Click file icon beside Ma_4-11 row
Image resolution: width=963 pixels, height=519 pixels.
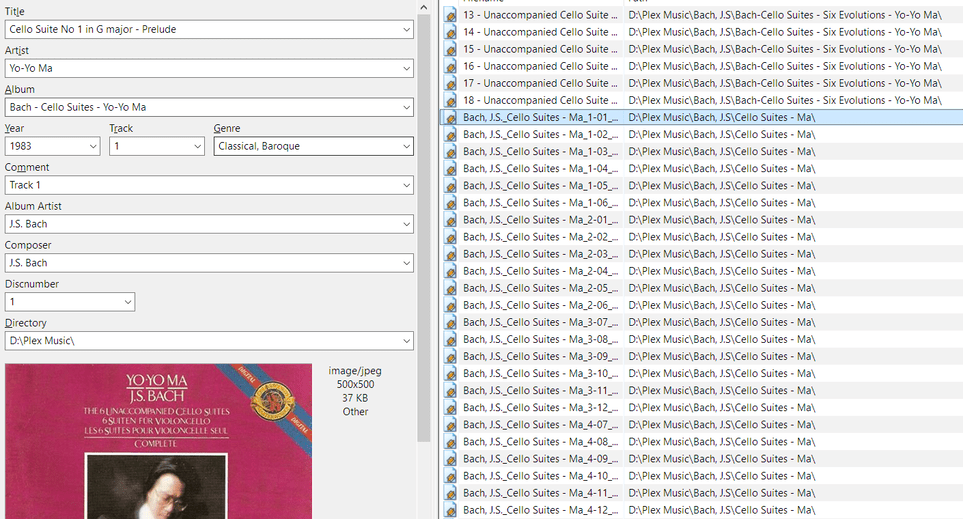click(x=450, y=493)
